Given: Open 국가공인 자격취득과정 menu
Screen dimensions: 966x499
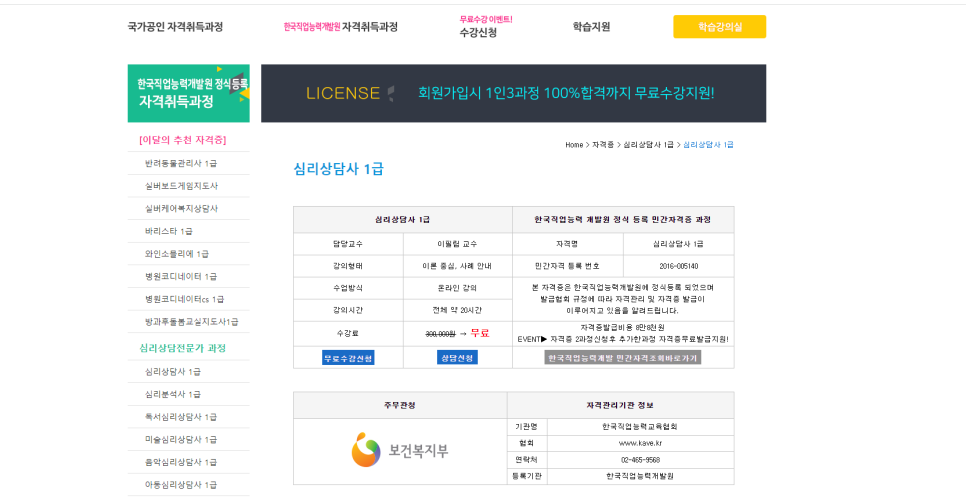Looking at the screenshot, I should [x=175, y=27].
